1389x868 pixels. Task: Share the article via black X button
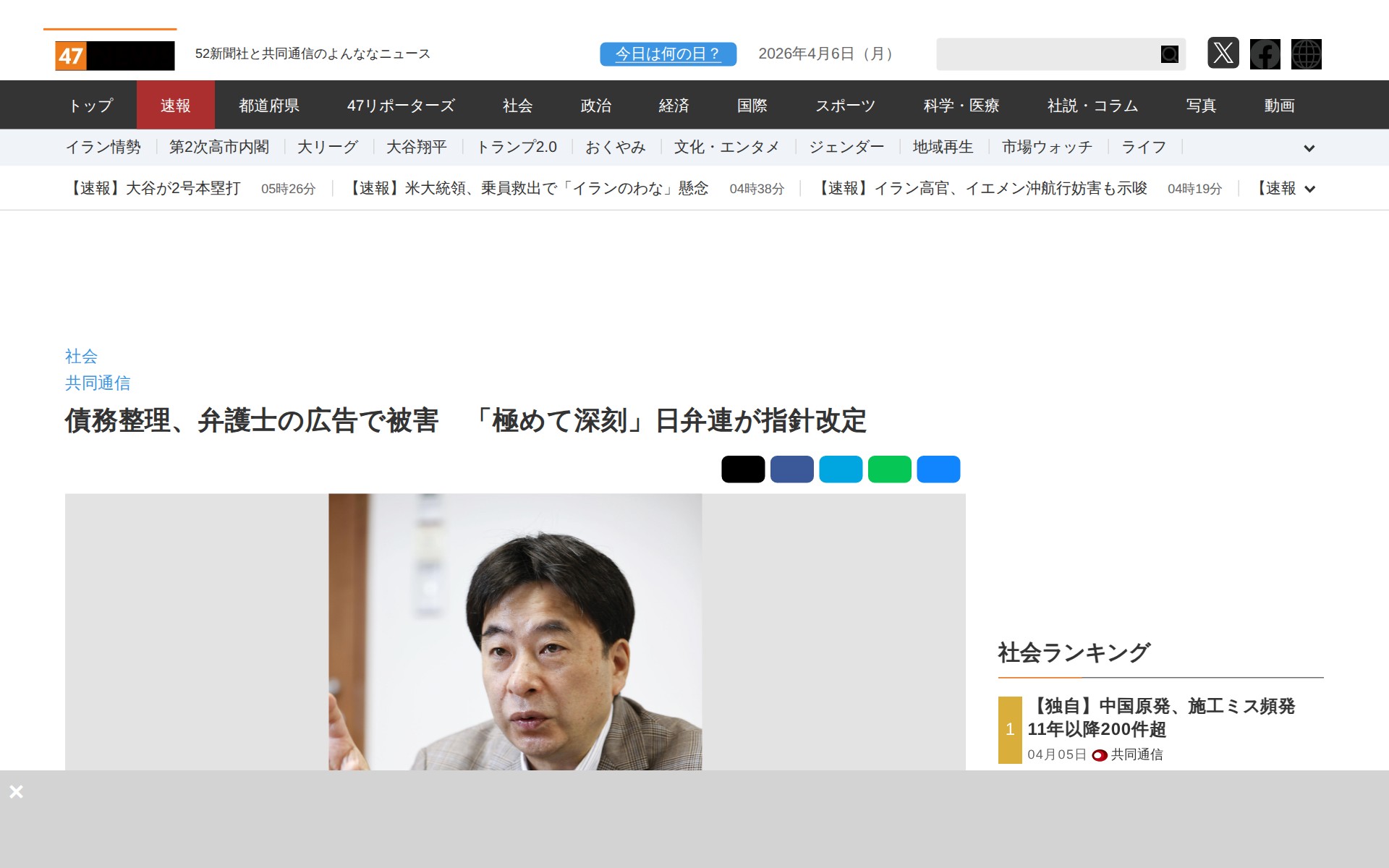pyautogui.click(x=742, y=469)
